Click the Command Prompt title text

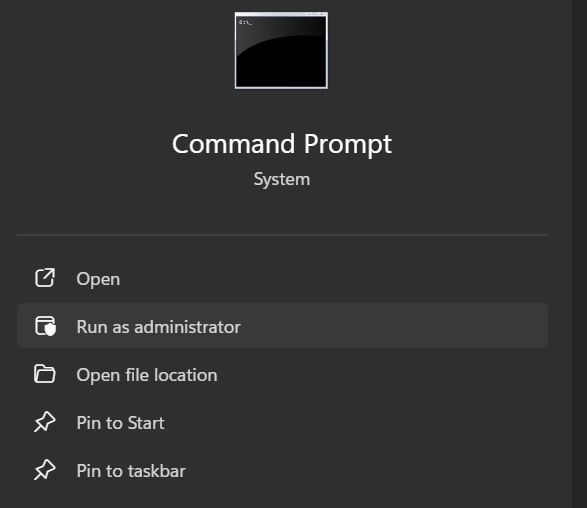point(282,144)
